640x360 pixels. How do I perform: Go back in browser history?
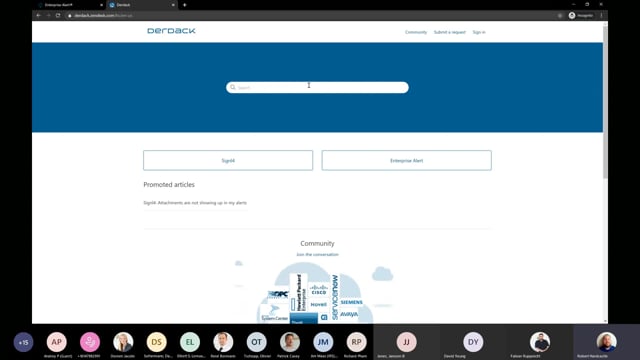pyautogui.click(x=39, y=15)
